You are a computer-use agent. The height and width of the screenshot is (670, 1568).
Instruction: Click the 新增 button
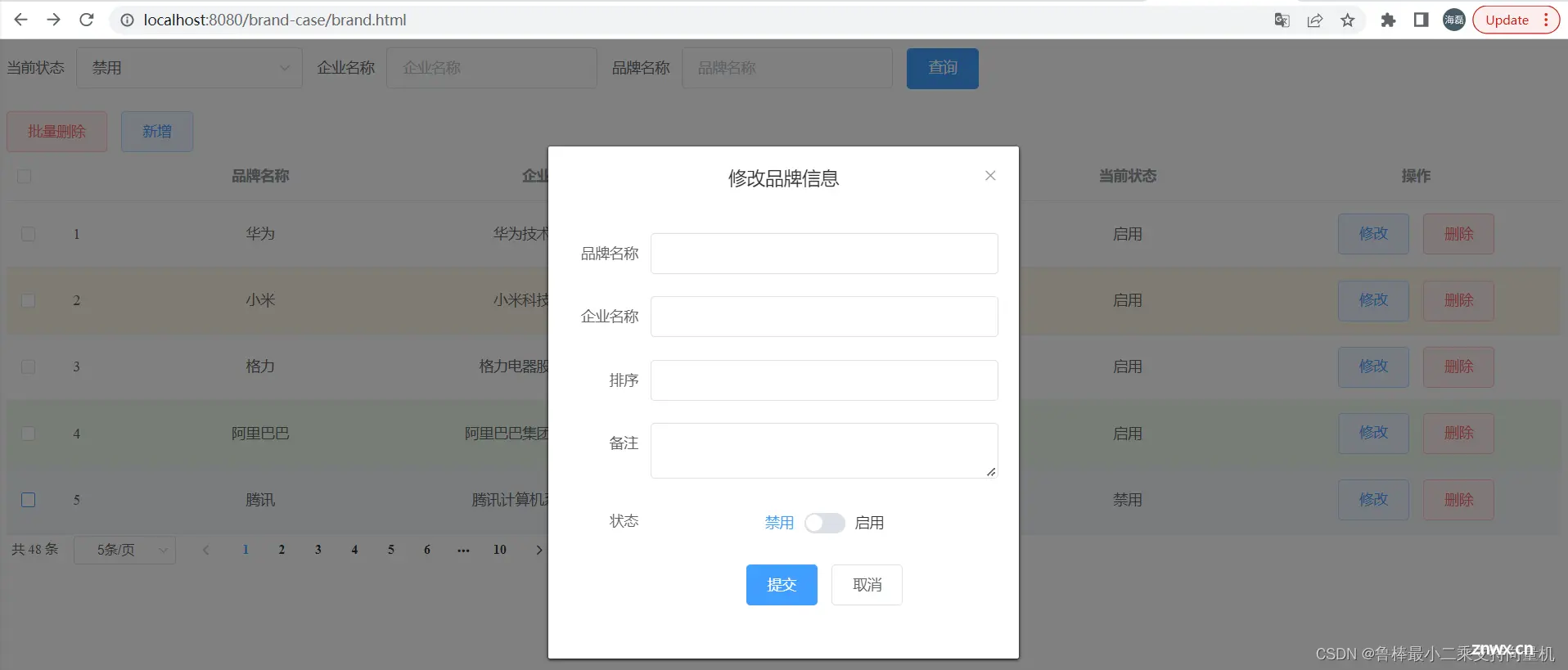(157, 132)
